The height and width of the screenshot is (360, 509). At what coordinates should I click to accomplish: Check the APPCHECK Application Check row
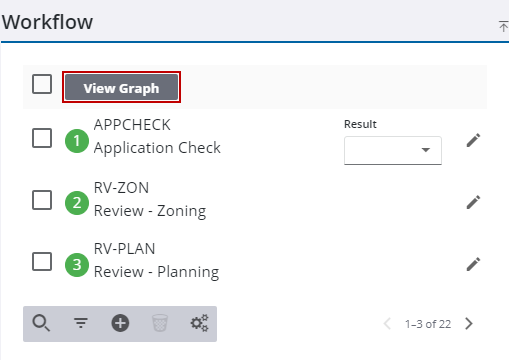[42, 138]
